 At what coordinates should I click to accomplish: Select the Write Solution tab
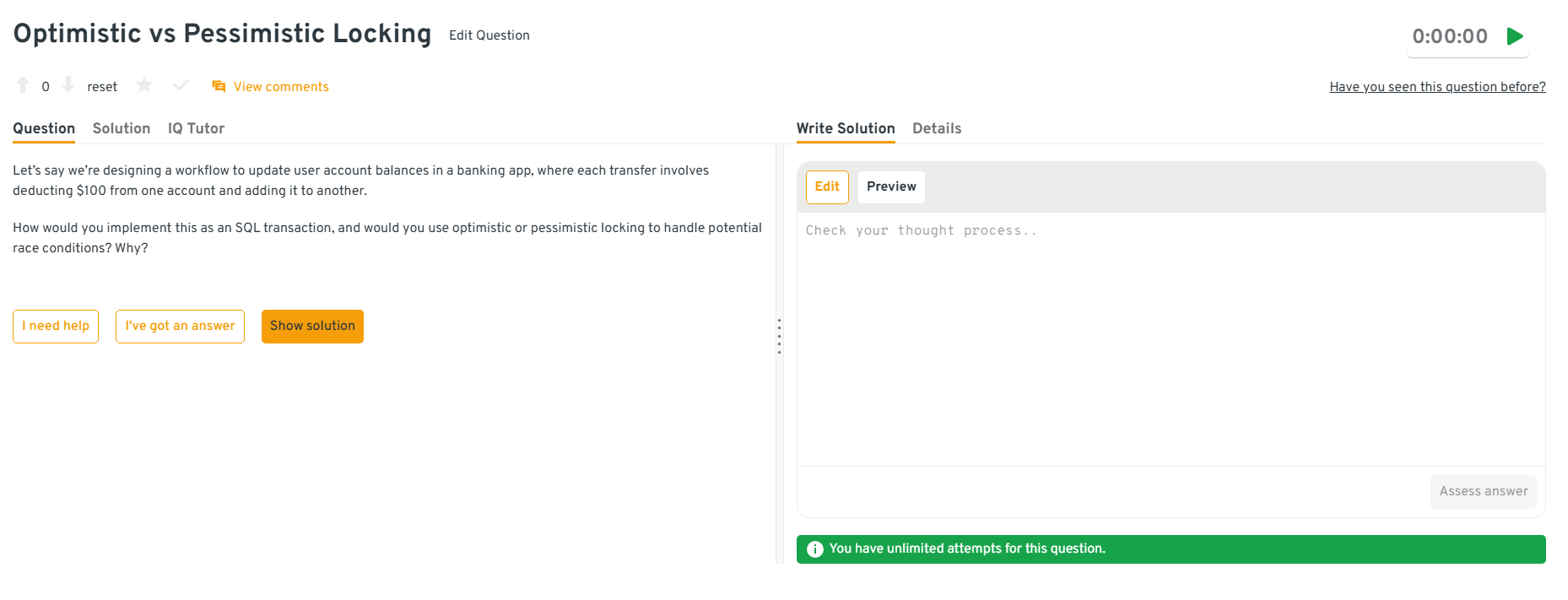pos(846,128)
